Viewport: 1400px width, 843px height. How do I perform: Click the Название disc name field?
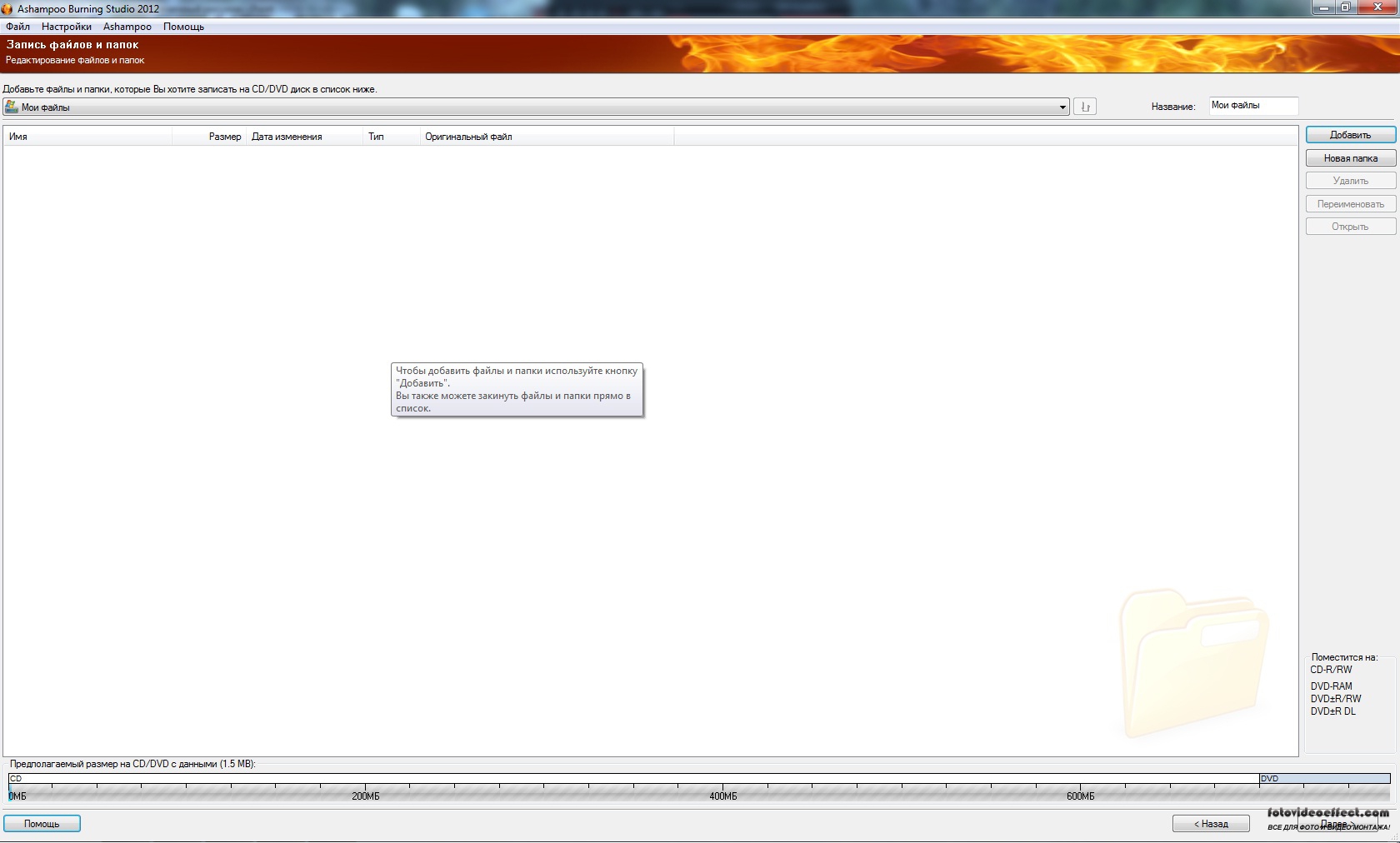1253,106
